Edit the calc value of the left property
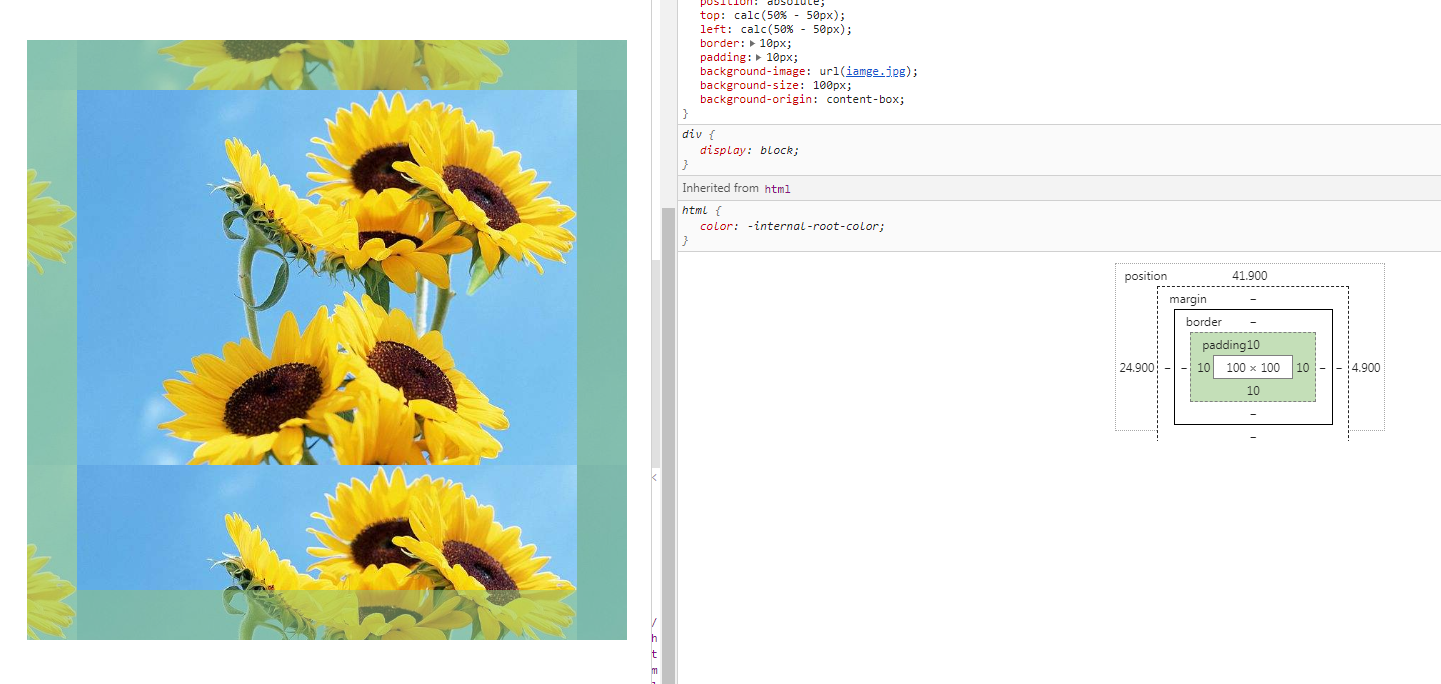Screen dimensions: 1441x684 click(x=792, y=30)
